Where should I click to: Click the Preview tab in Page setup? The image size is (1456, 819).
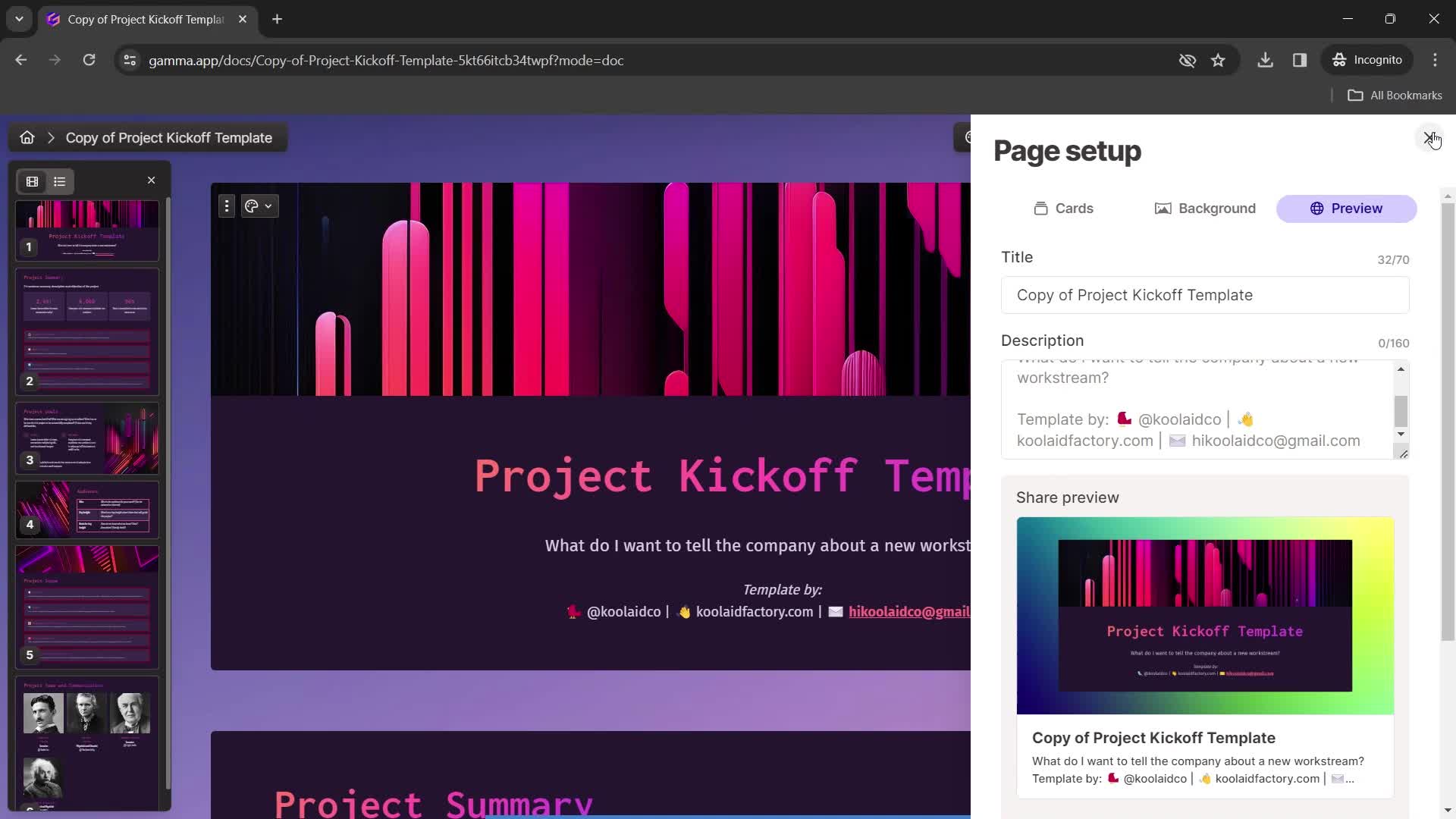click(x=1349, y=208)
